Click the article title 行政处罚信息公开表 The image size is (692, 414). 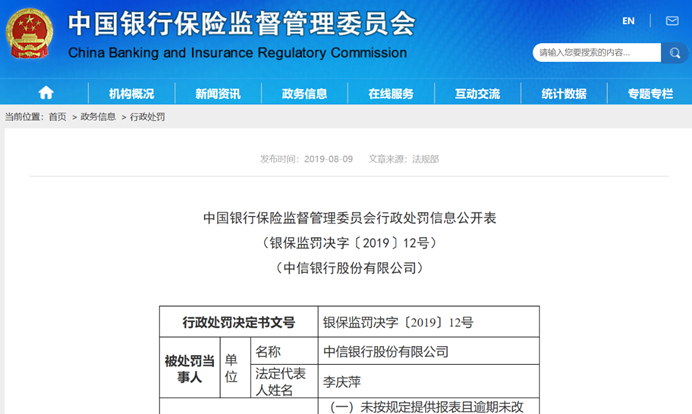point(350,218)
